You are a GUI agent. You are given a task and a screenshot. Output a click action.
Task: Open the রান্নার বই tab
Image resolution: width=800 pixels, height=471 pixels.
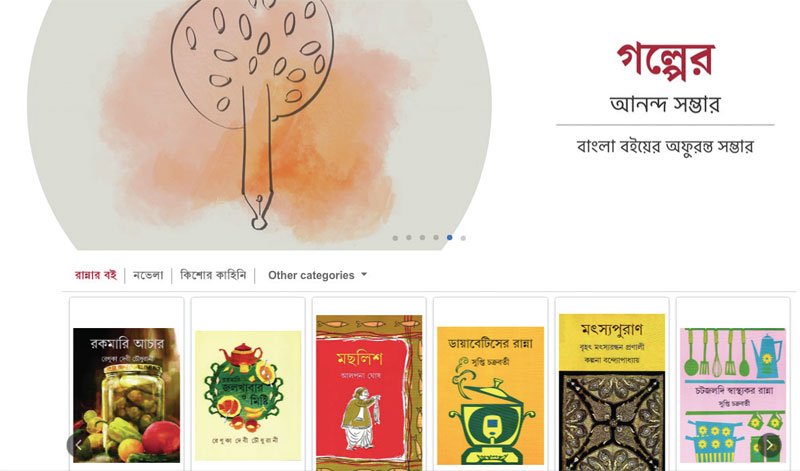96,275
